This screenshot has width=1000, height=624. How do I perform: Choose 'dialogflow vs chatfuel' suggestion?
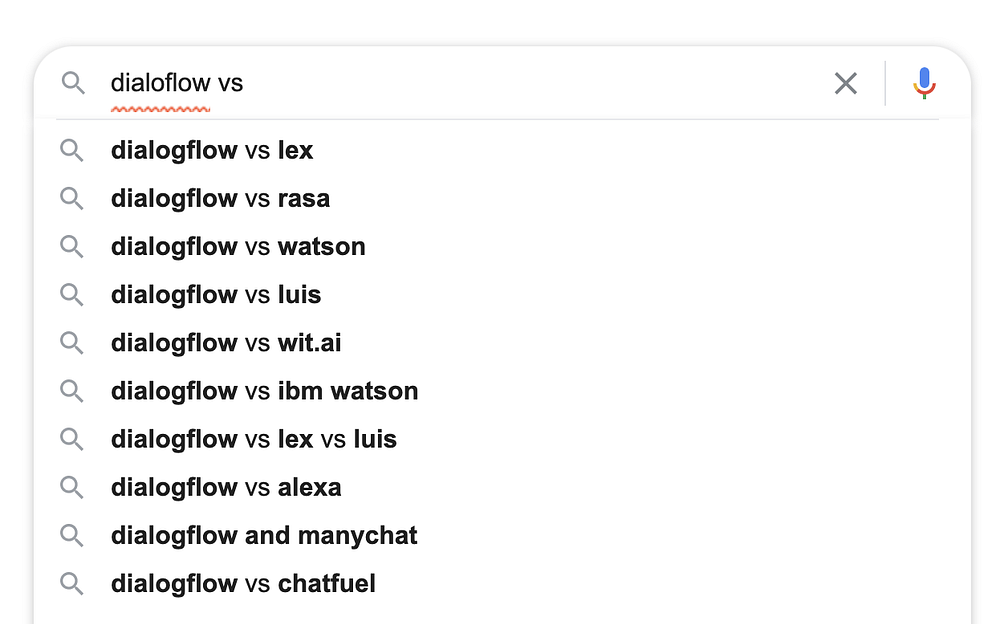click(x=243, y=583)
